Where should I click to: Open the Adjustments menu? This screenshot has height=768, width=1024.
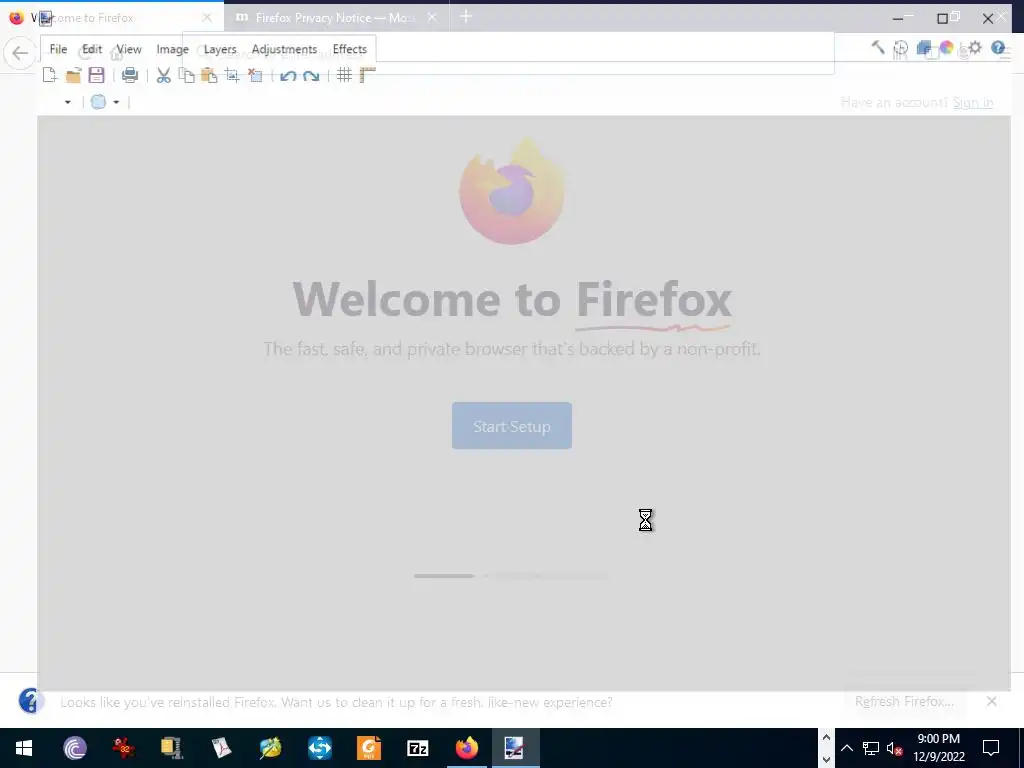(x=284, y=49)
